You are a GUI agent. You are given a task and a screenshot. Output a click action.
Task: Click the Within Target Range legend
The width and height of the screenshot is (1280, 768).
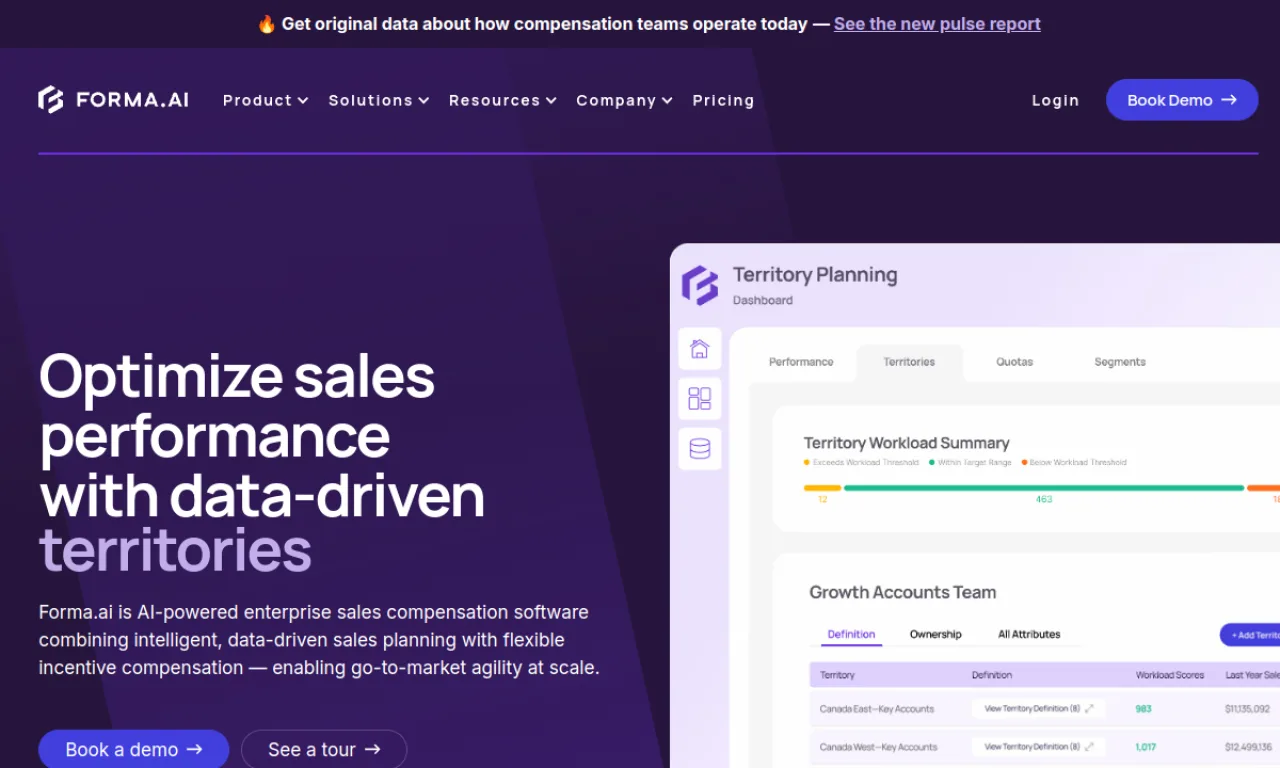click(970, 463)
